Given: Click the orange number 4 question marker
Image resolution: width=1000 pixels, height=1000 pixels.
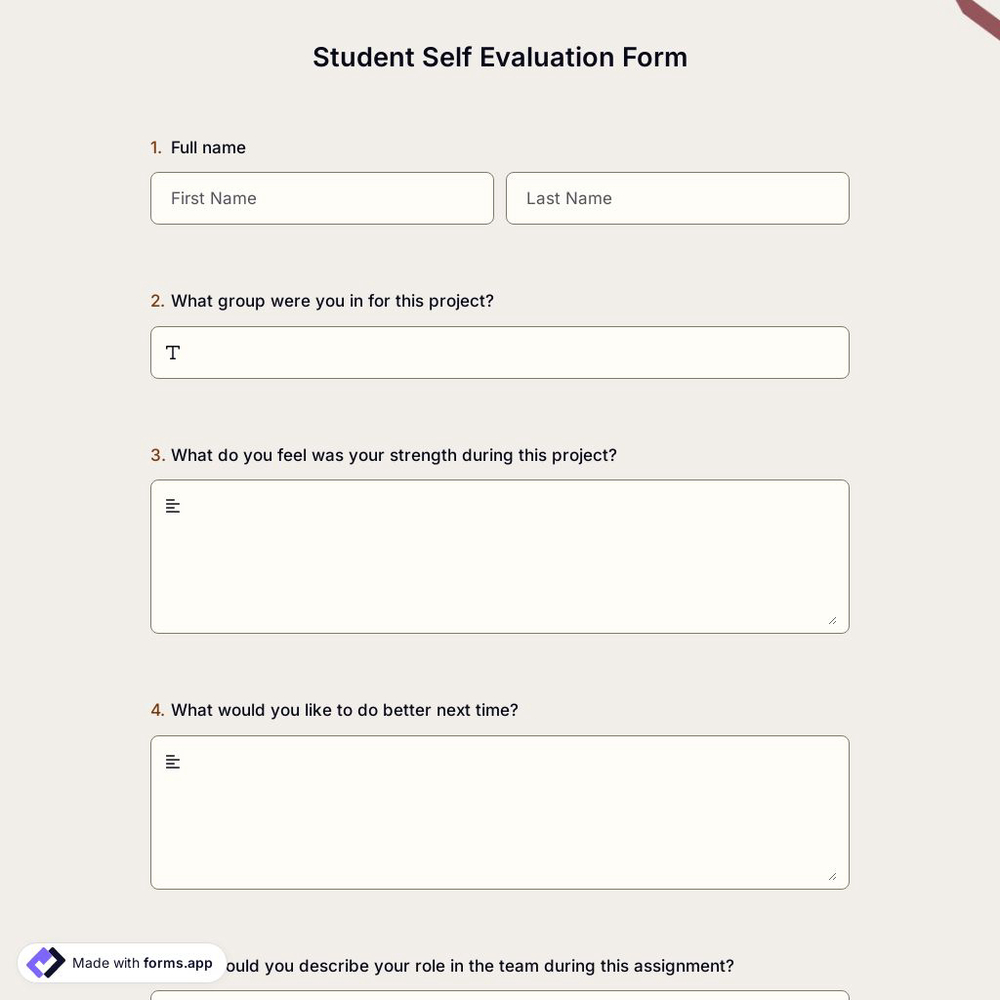Looking at the screenshot, I should (x=157, y=710).
